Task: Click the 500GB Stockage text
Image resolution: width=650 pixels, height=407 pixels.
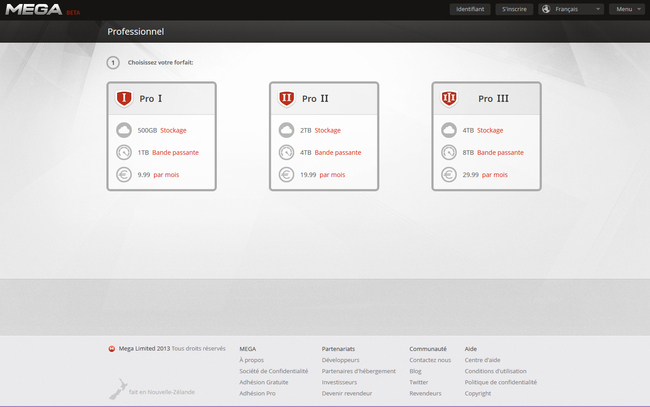Action: point(162,130)
